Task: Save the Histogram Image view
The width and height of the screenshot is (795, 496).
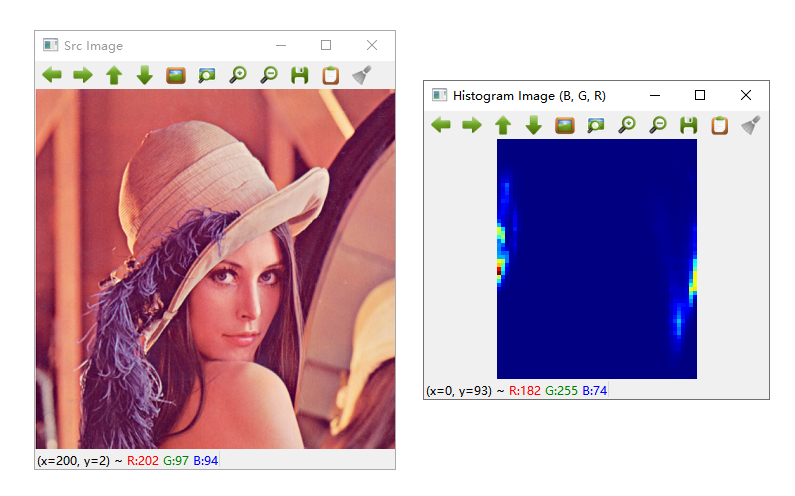Action: 689,125
